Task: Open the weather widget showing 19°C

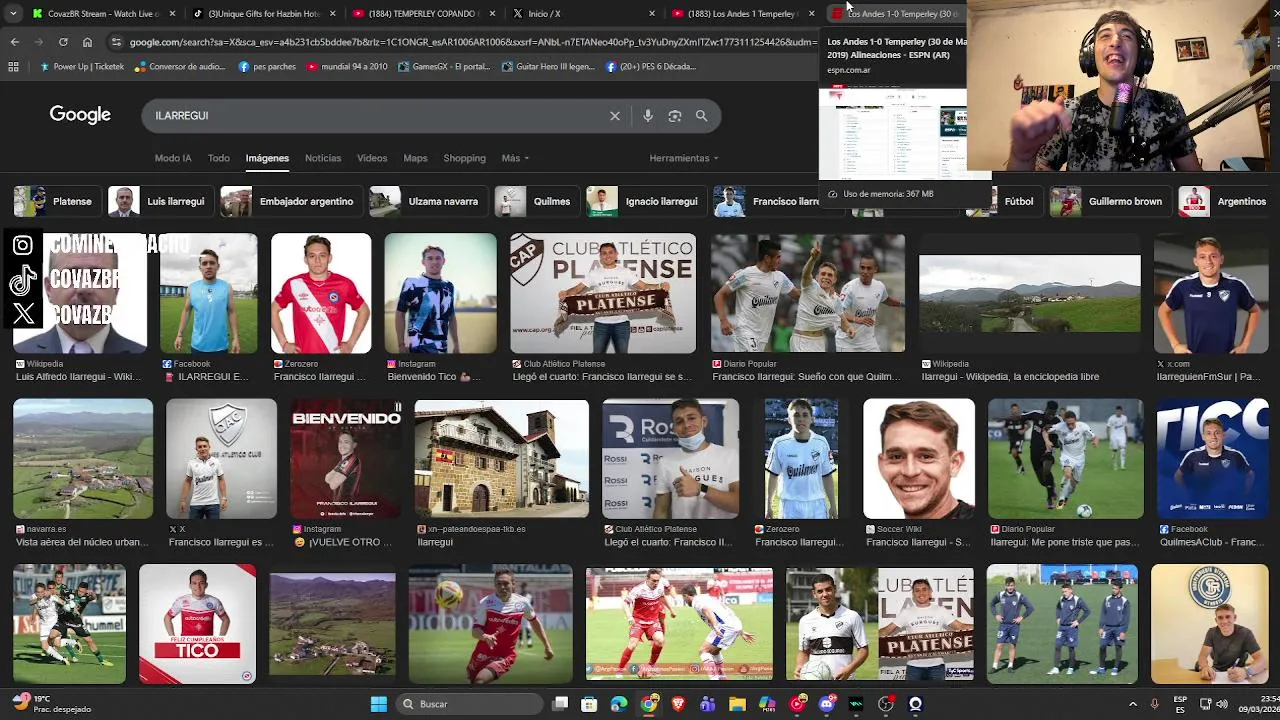Action: pos(50,704)
